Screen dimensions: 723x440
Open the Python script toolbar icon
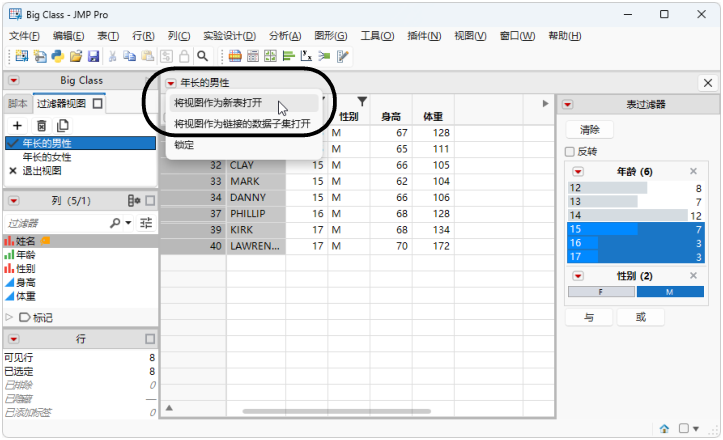click(58, 56)
